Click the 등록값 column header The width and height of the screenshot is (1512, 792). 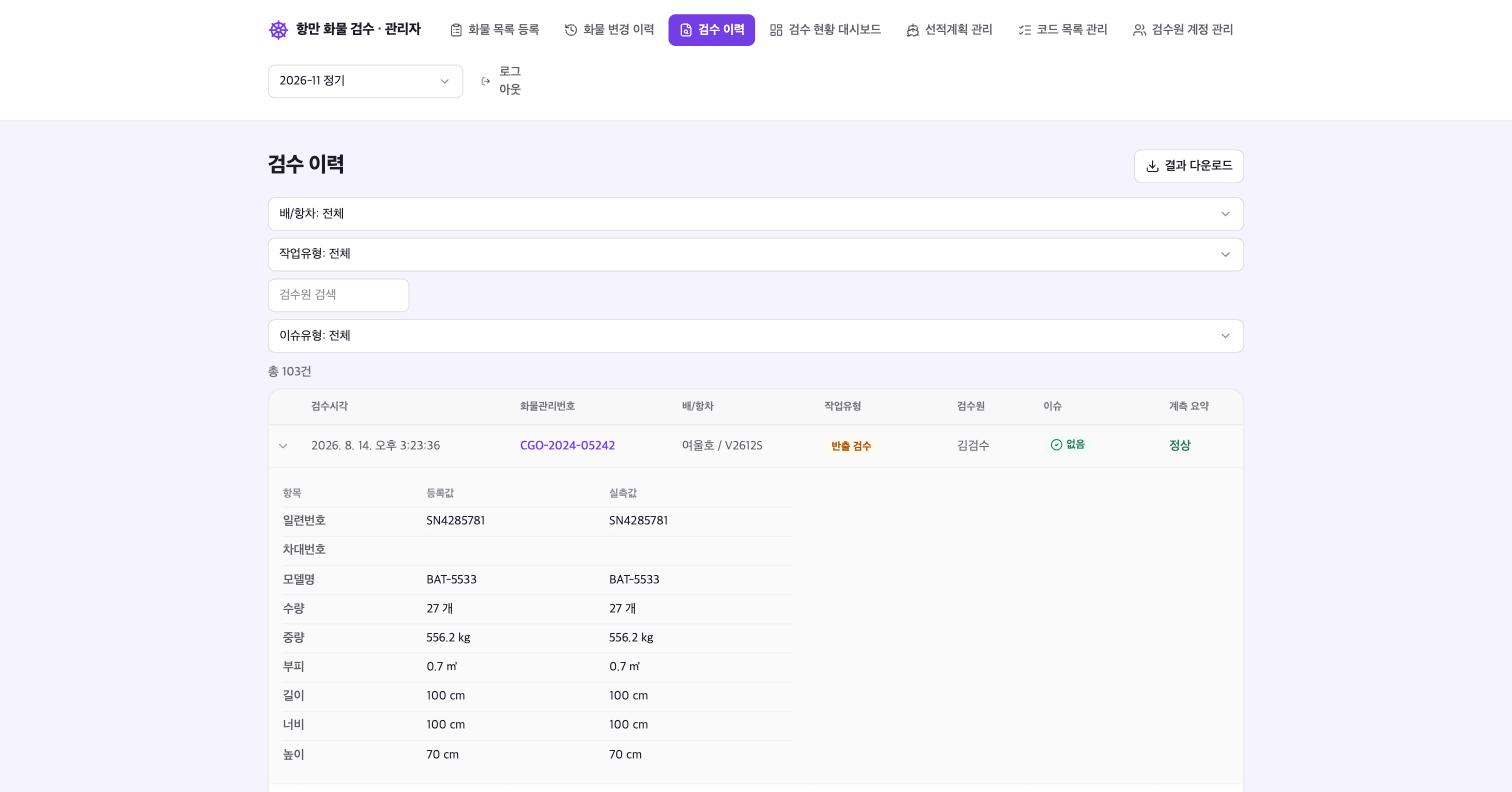pyautogui.click(x=440, y=493)
